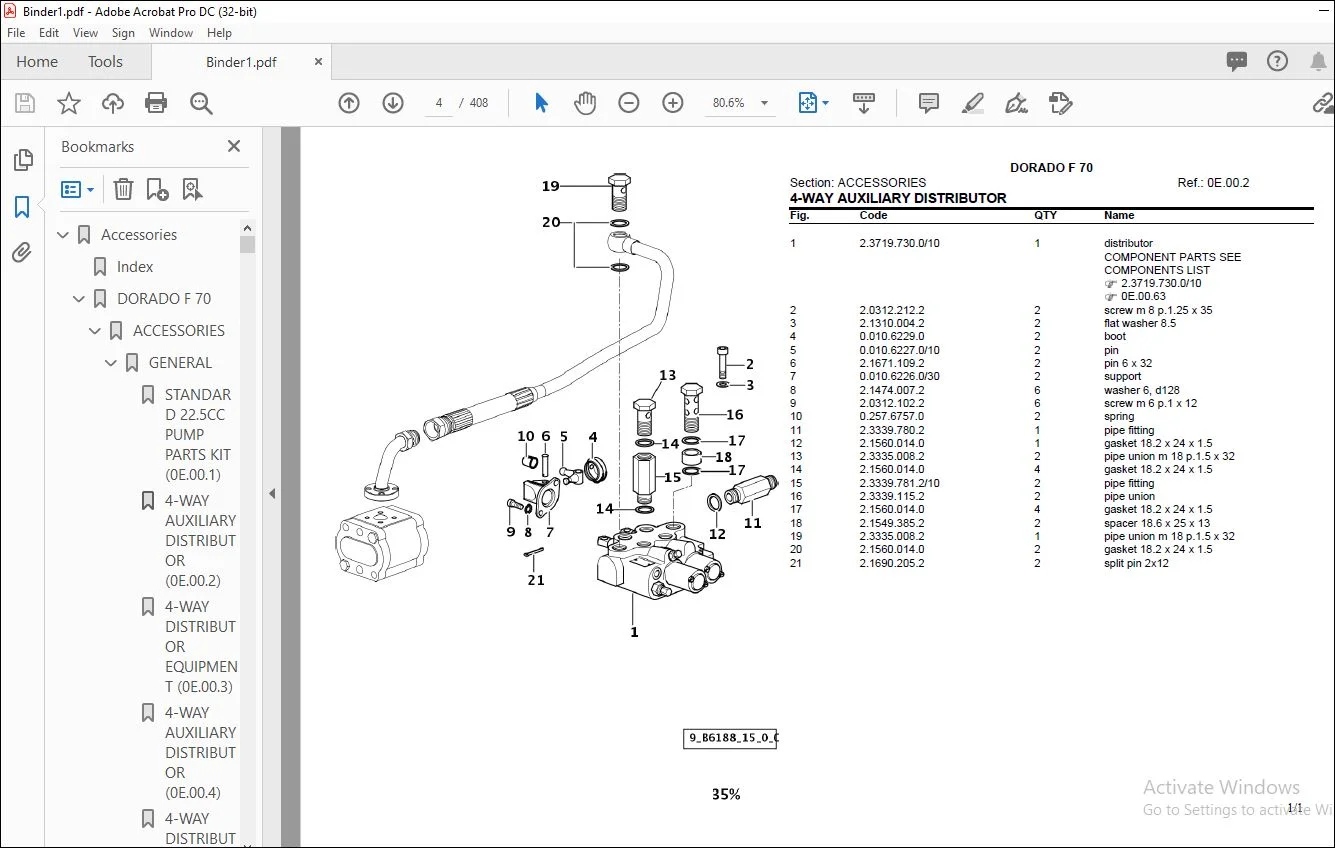This screenshot has height=848, width=1335.
Task: Delete the selected bookmark
Action: pos(123,189)
